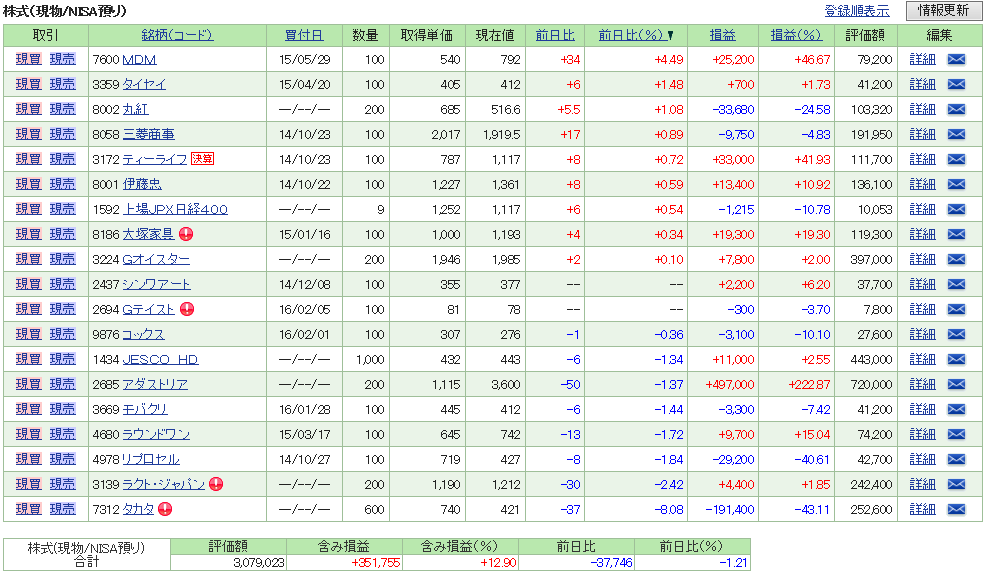Open stock page for 三菱商事
This screenshot has width=986, height=573.
click(x=148, y=134)
